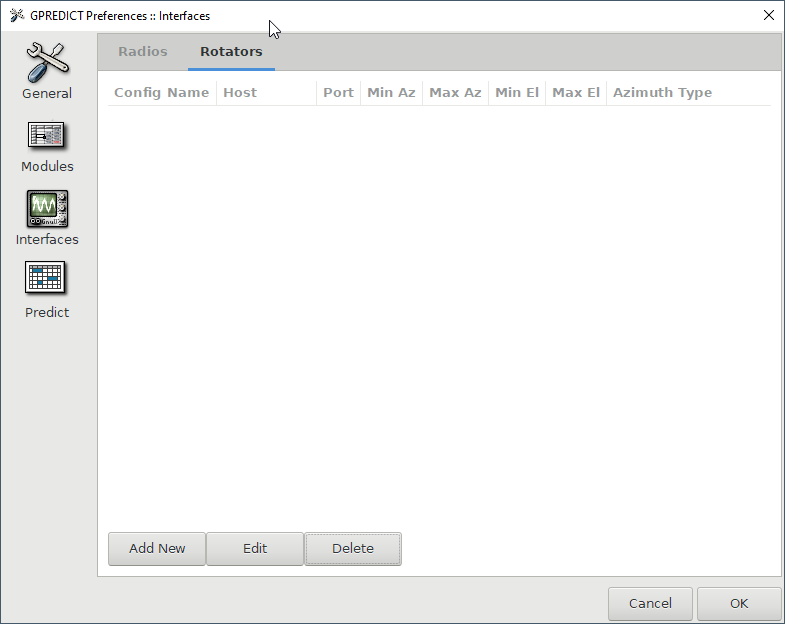Click the Azimuth Type column header
785x624 pixels.
[x=688, y=93]
